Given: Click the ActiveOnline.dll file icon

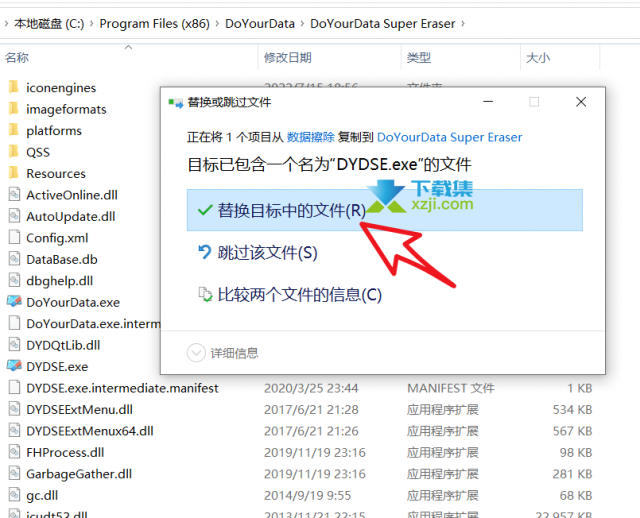Looking at the screenshot, I should click(14, 194).
